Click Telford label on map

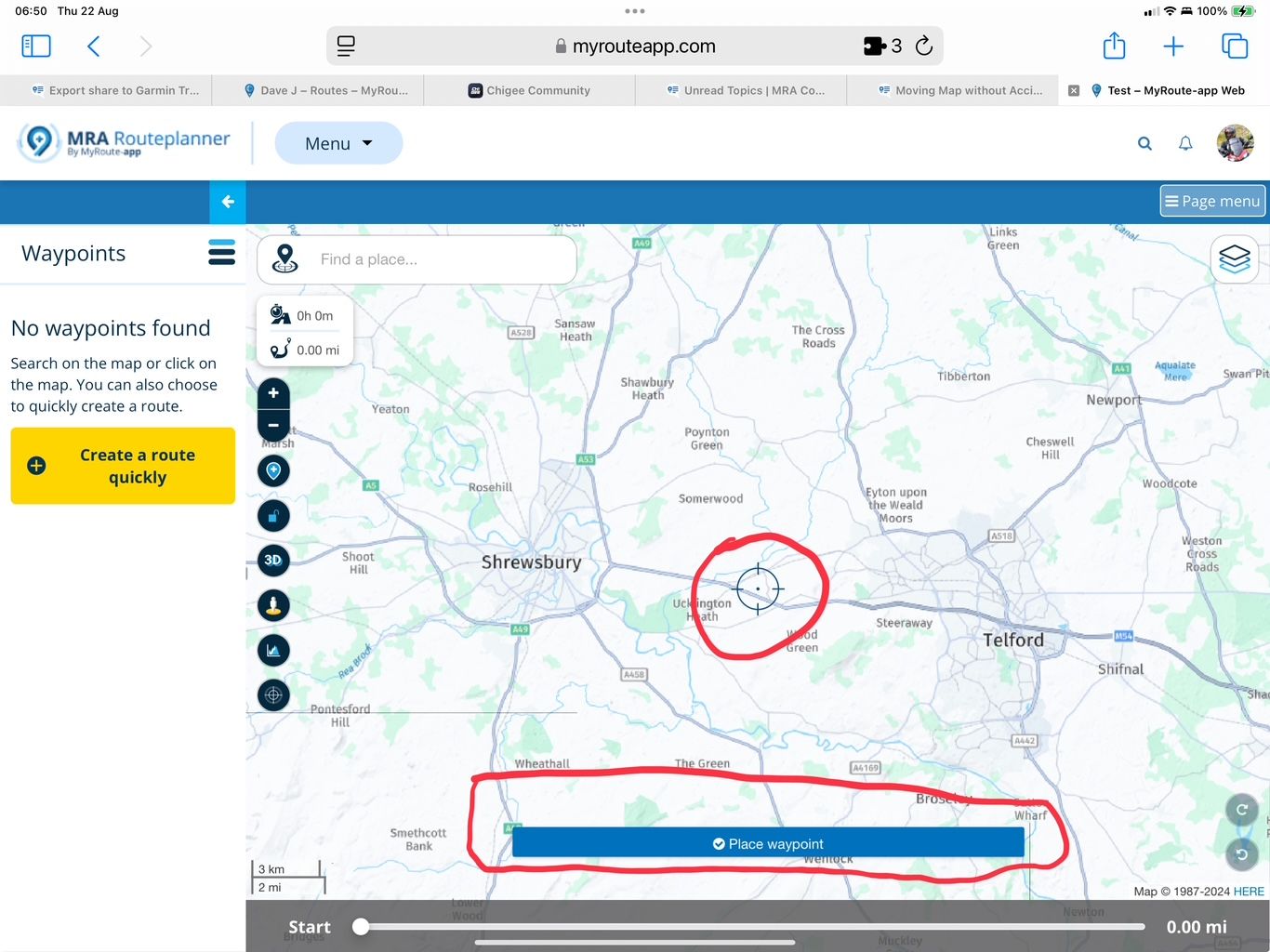1013,640
